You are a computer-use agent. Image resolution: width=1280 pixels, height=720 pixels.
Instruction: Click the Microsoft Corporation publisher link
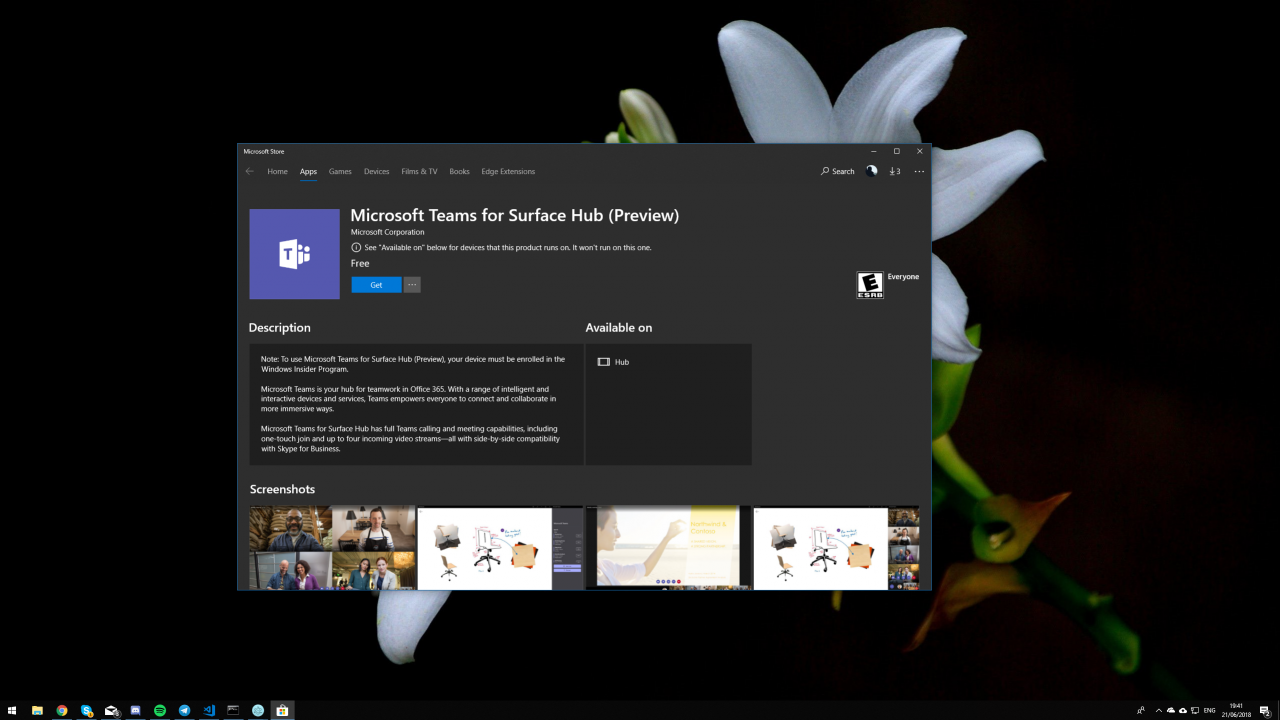pyautogui.click(x=387, y=232)
